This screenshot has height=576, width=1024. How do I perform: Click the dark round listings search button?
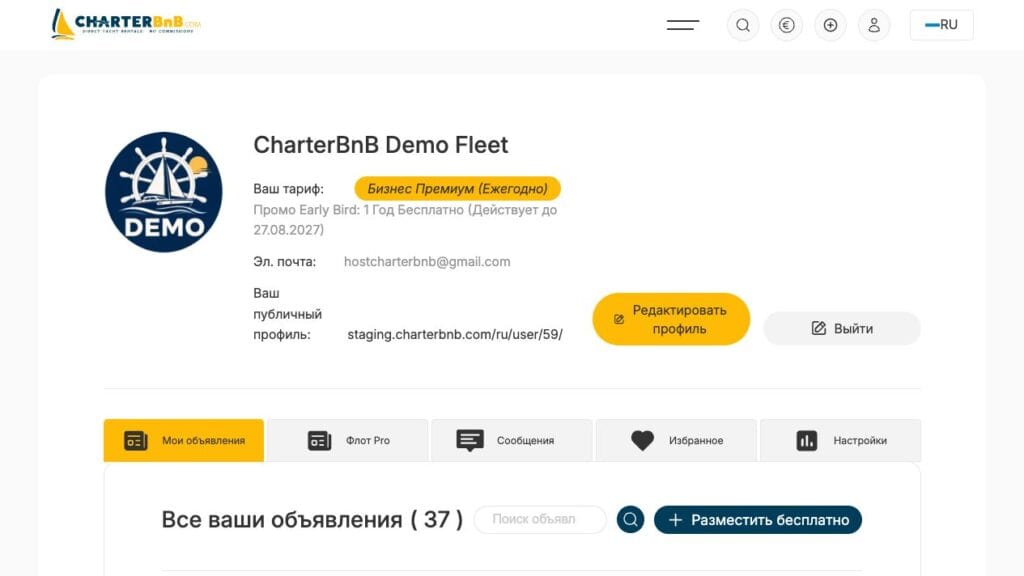(x=630, y=519)
